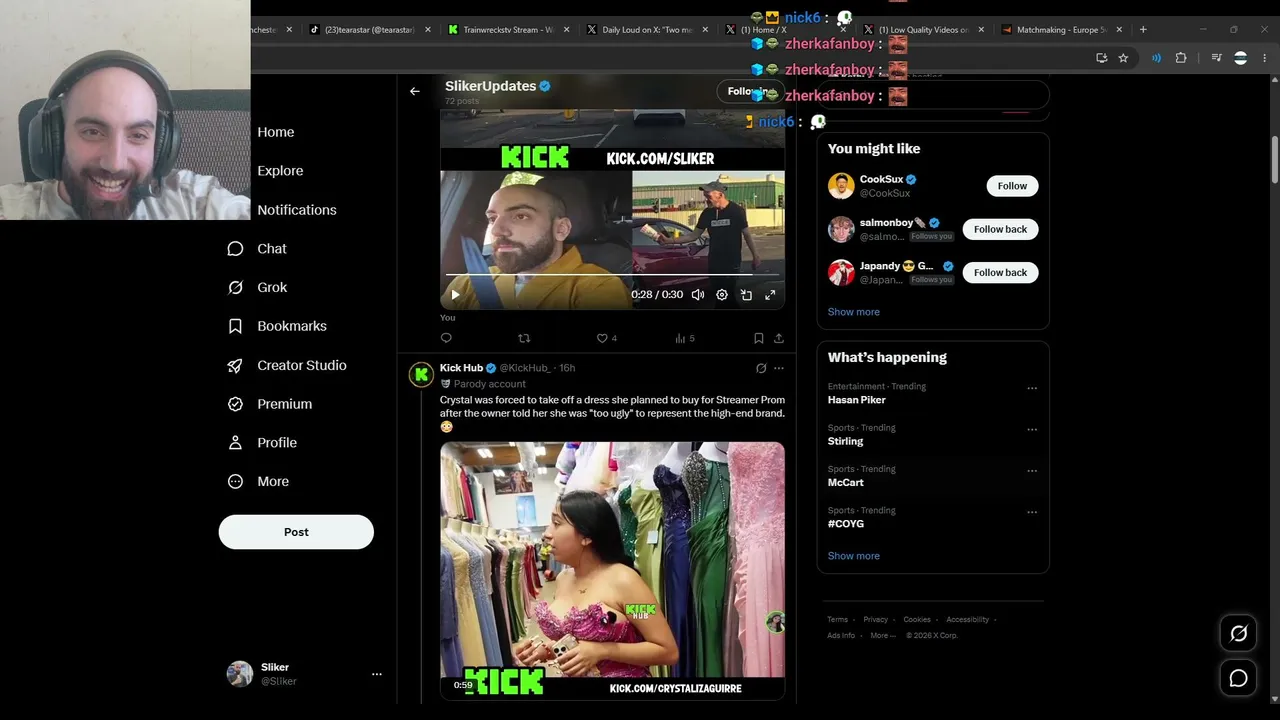
Task: Open video settings gear menu
Action: [722, 295]
